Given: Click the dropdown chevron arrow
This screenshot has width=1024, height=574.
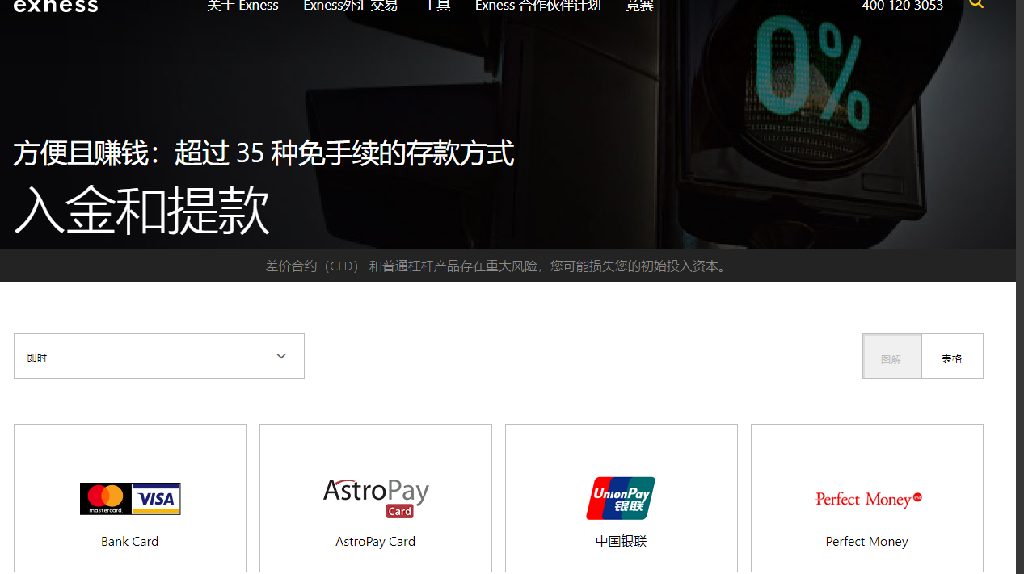Looking at the screenshot, I should click(x=281, y=356).
